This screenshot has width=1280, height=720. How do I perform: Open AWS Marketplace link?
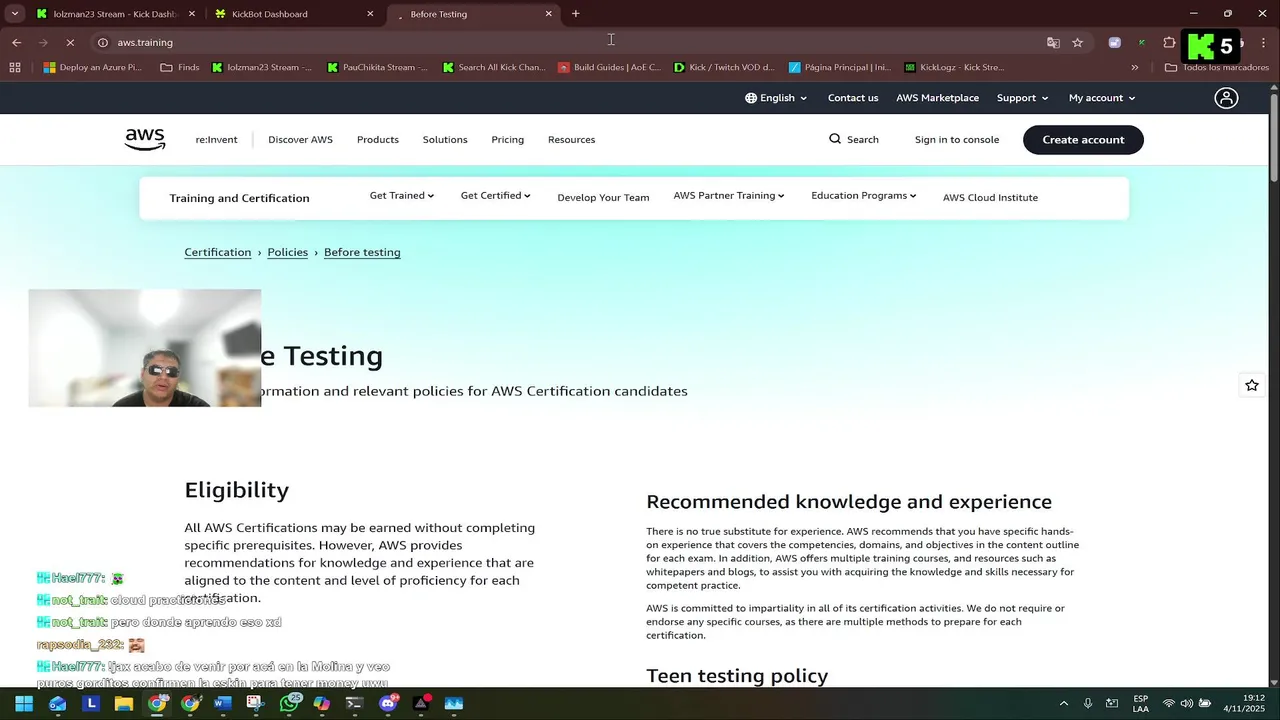(937, 98)
